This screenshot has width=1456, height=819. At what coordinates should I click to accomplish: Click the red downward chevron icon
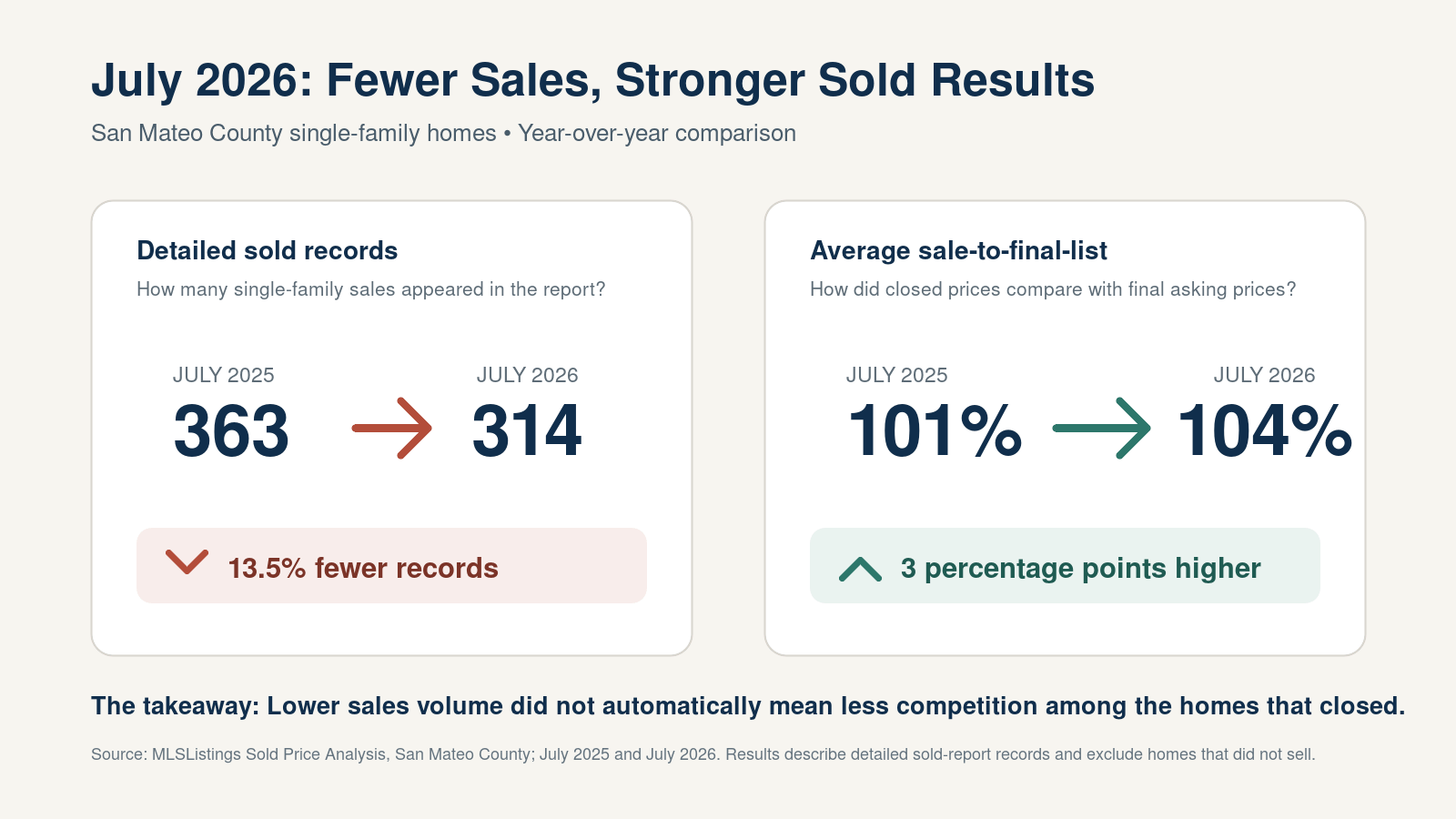click(x=187, y=562)
